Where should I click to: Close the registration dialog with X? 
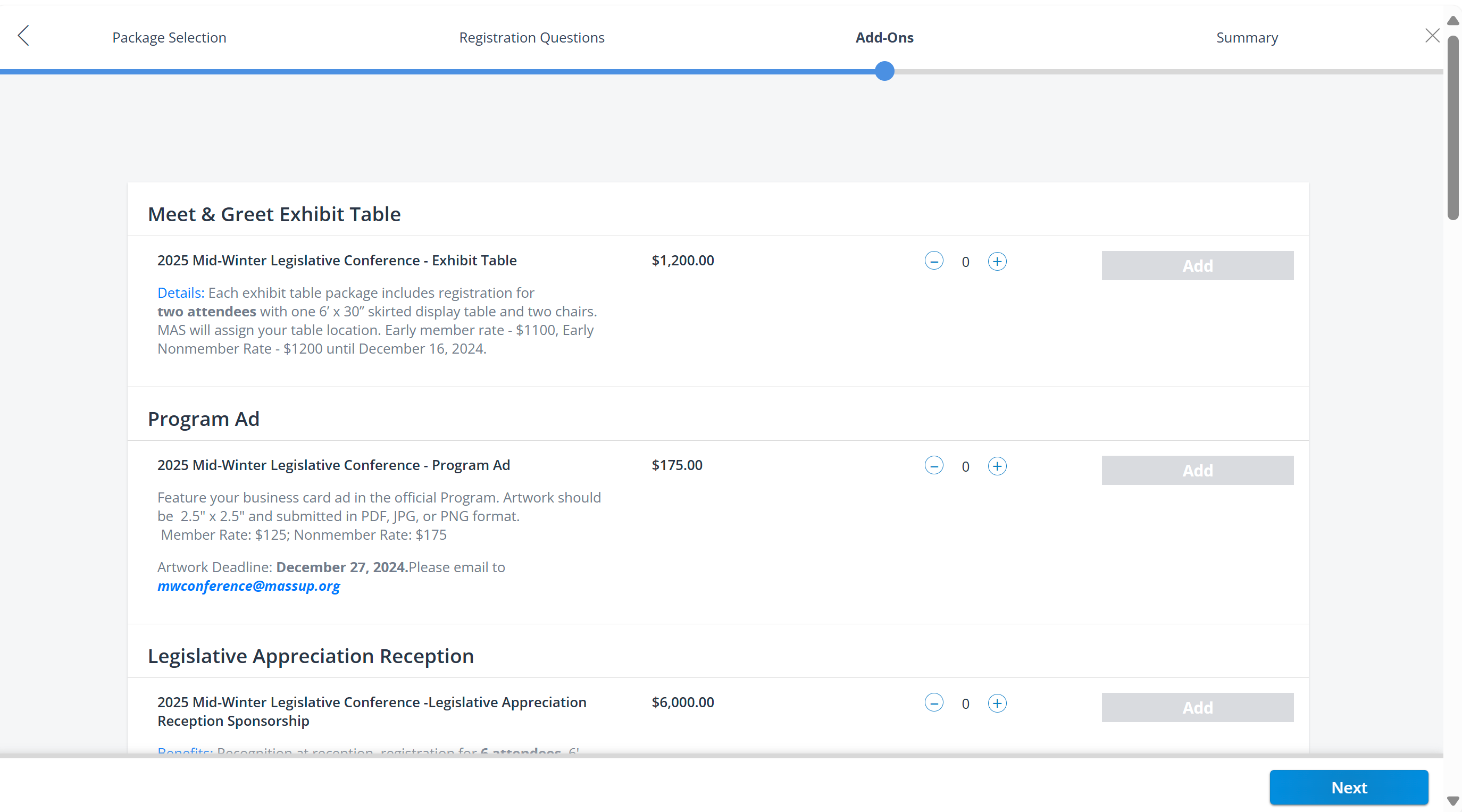coord(1432,36)
